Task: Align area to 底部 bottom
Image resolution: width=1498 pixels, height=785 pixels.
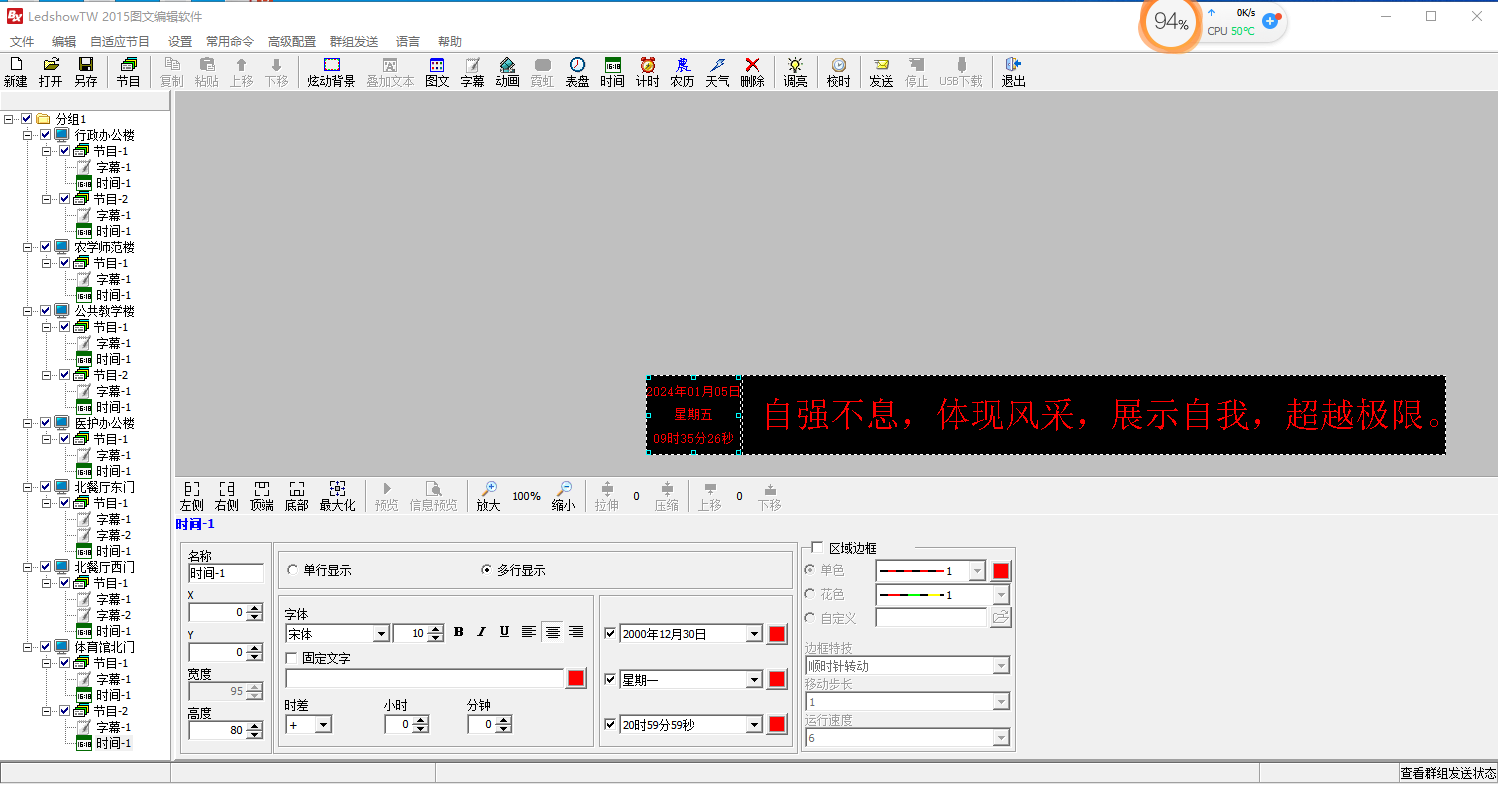Action: 297,496
